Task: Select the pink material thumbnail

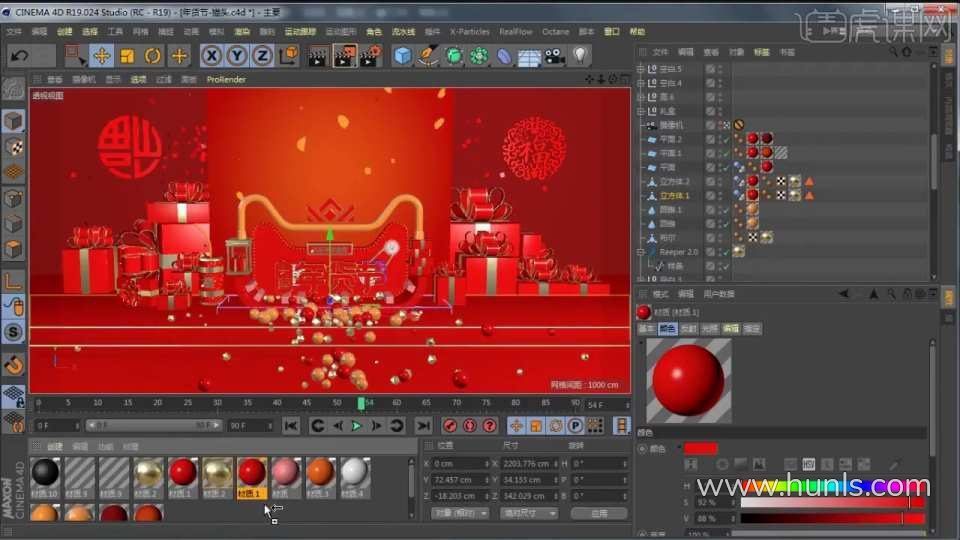Action: pyautogui.click(x=286, y=472)
